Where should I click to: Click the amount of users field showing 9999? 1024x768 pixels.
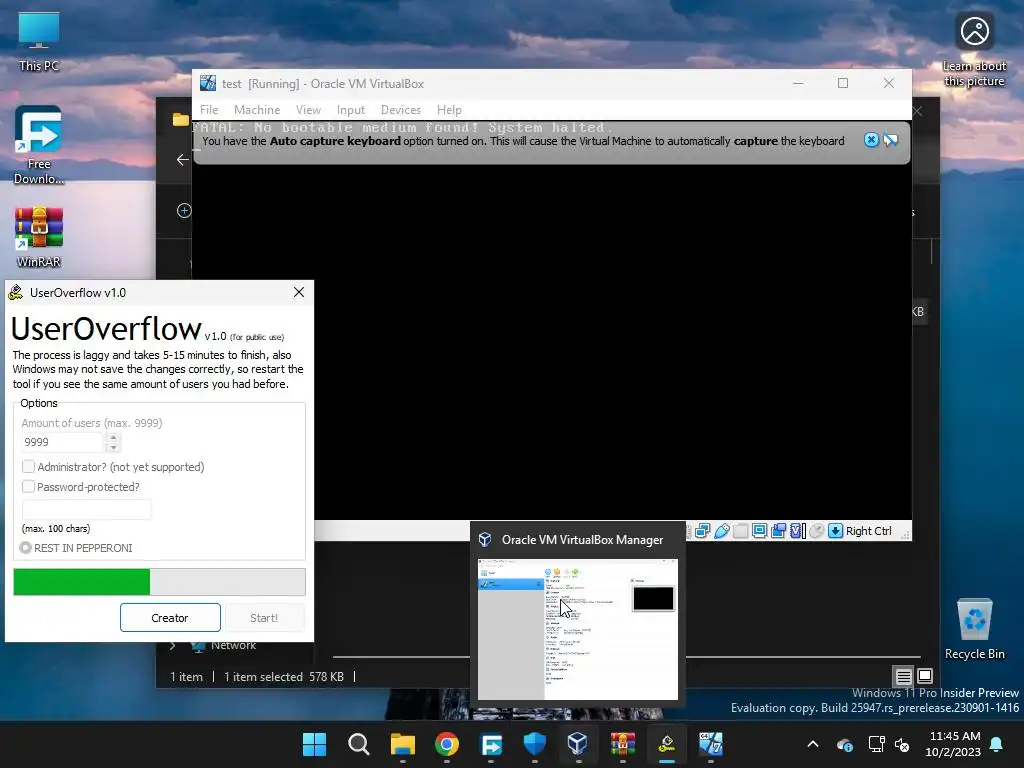pyautogui.click(x=62, y=442)
